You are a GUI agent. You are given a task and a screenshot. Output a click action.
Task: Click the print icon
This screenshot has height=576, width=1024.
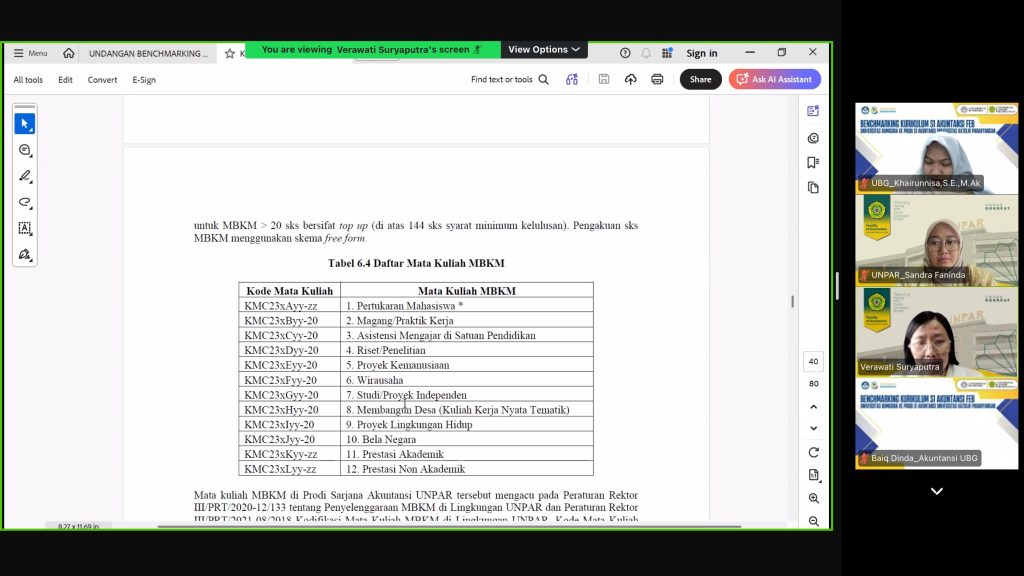[657, 80]
